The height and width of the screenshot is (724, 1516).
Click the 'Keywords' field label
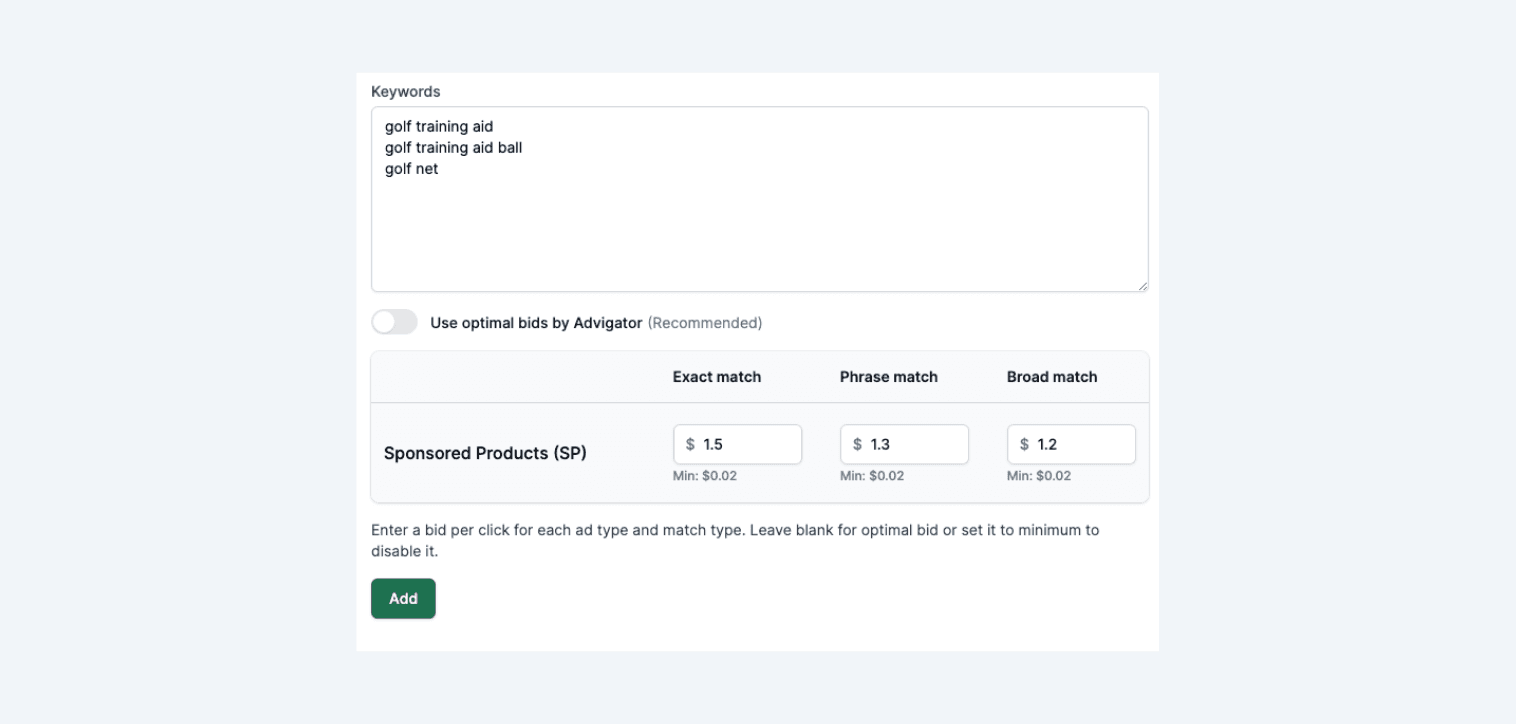[406, 91]
